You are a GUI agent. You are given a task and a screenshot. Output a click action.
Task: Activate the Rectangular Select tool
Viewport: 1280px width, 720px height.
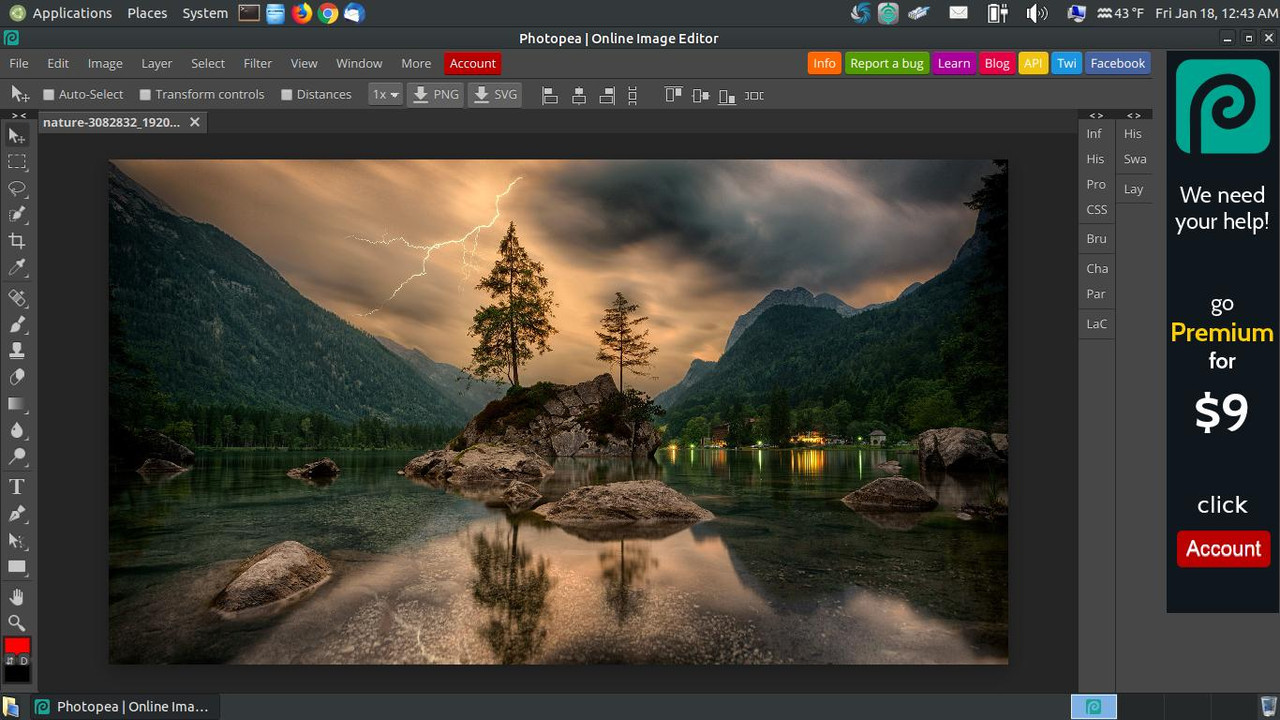point(16,162)
